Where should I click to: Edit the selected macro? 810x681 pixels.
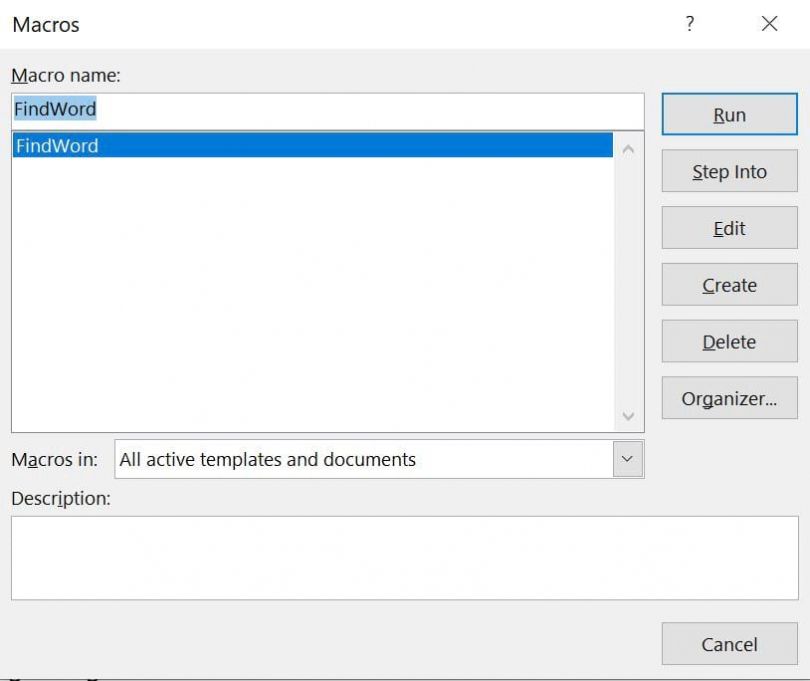729,228
